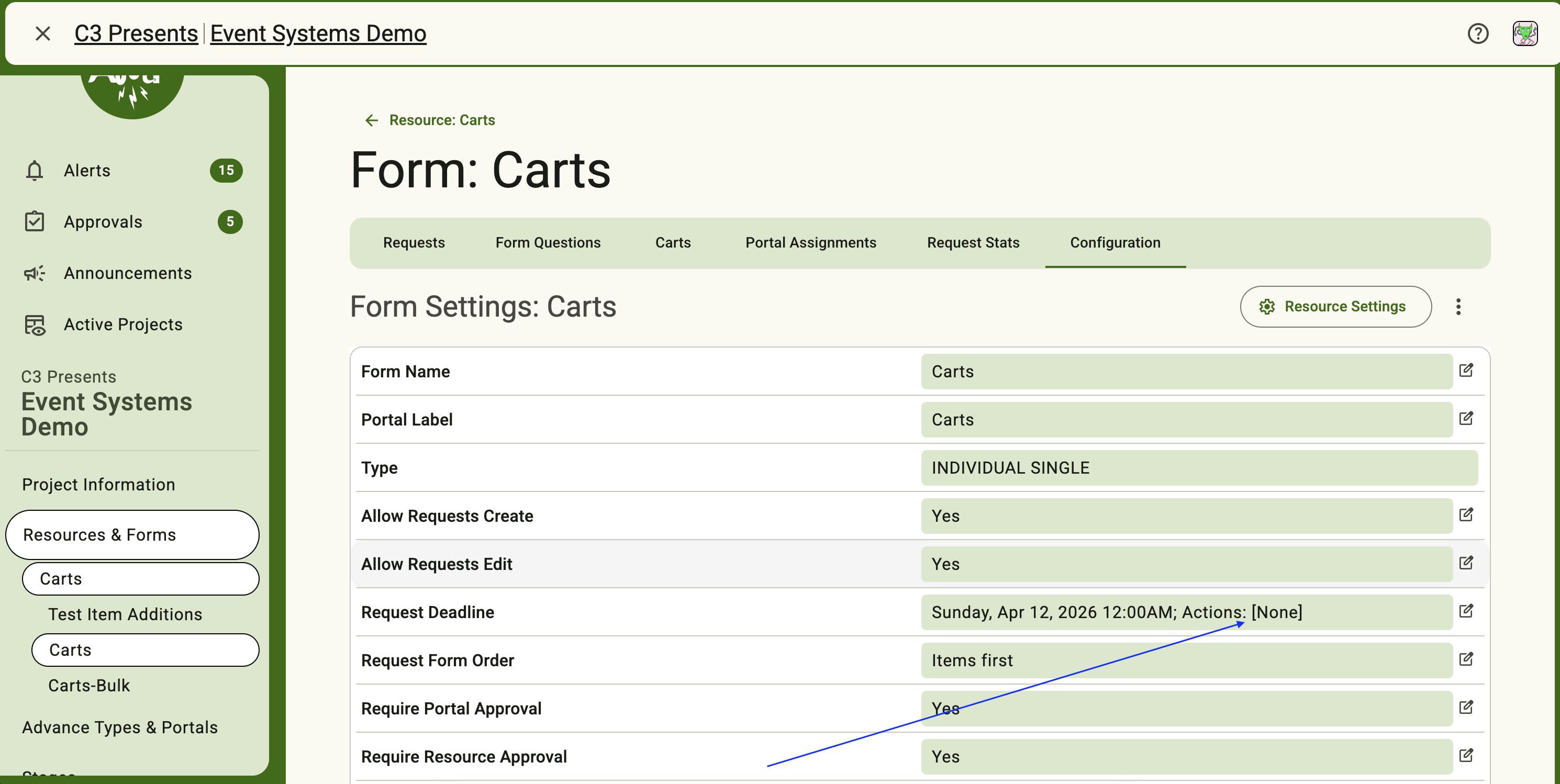Switch to the Form Questions tab

548,243
